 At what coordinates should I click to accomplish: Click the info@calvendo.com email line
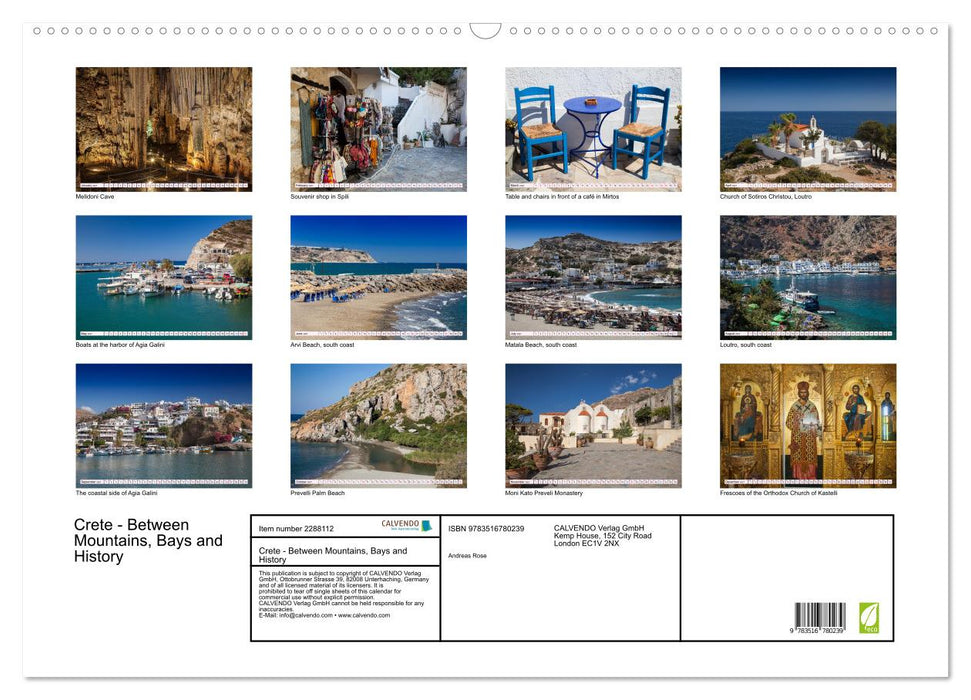point(324,615)
